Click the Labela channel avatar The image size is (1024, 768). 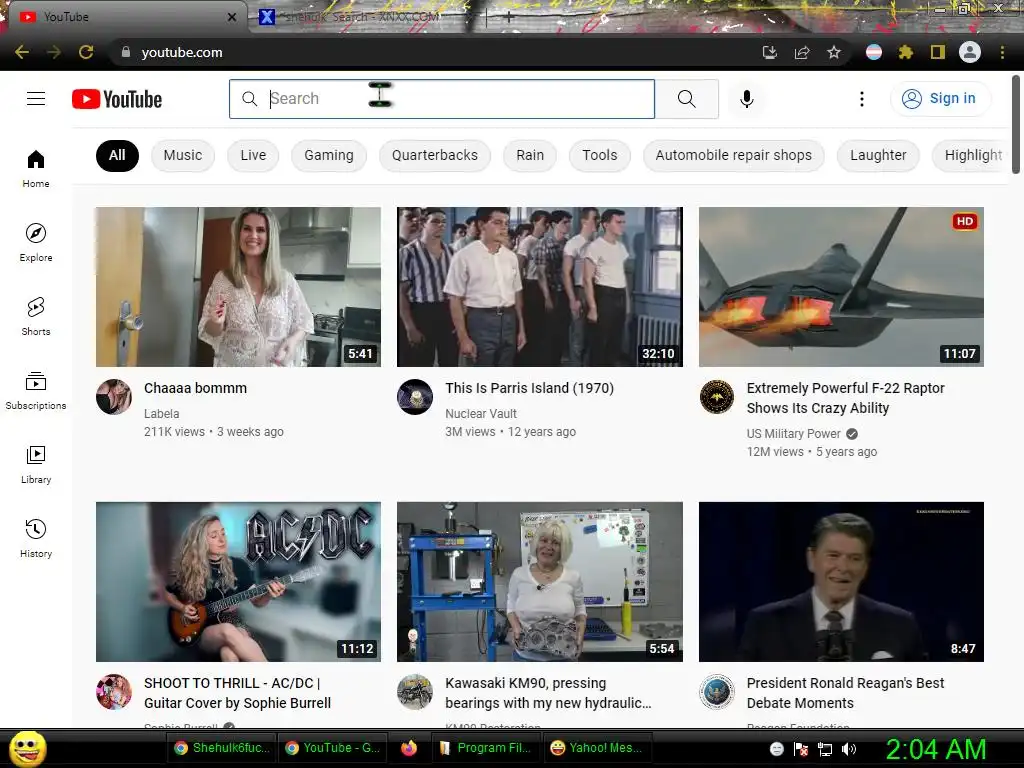click(114, 396)
